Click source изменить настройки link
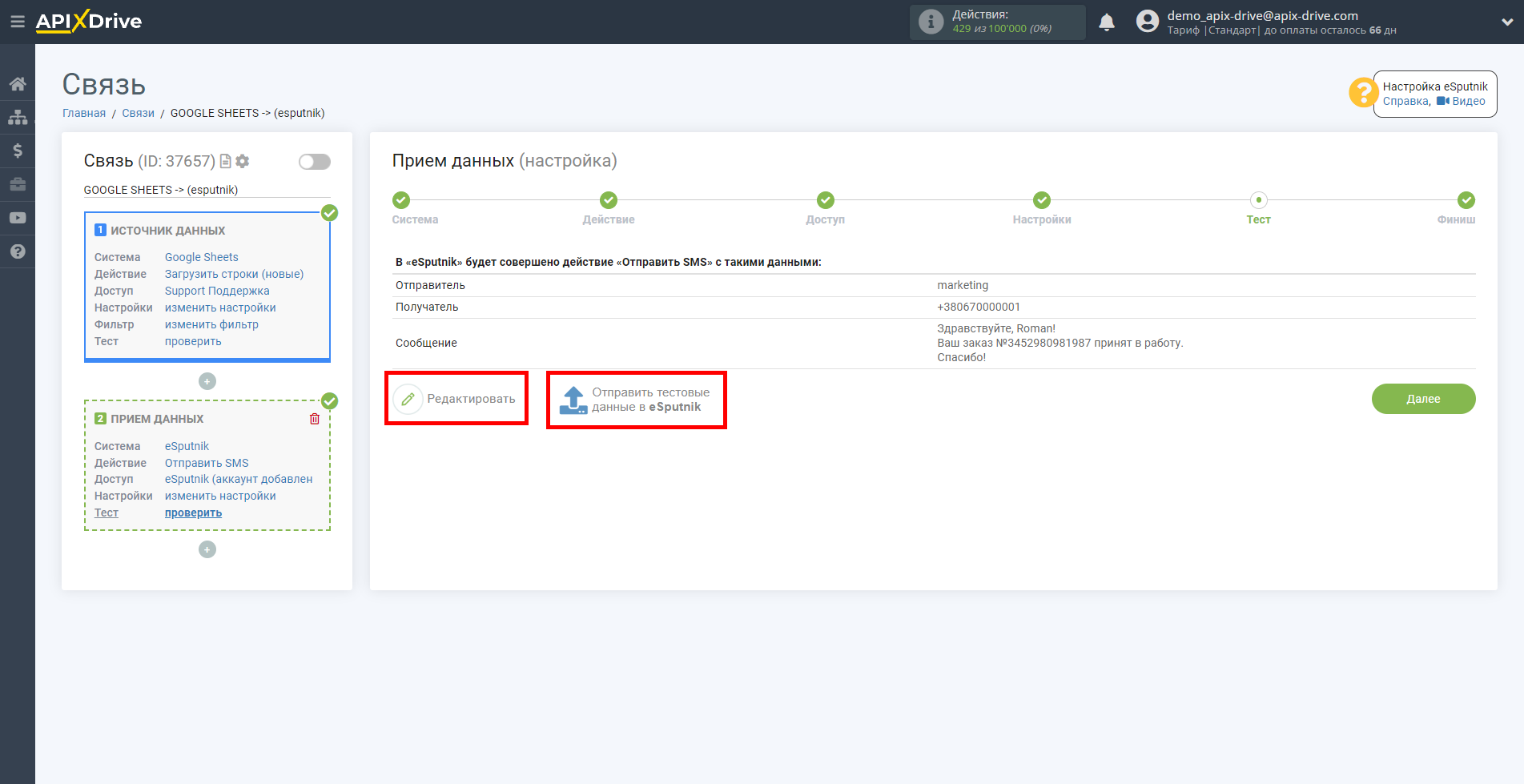1524x784 pixels. click(220, 308)
